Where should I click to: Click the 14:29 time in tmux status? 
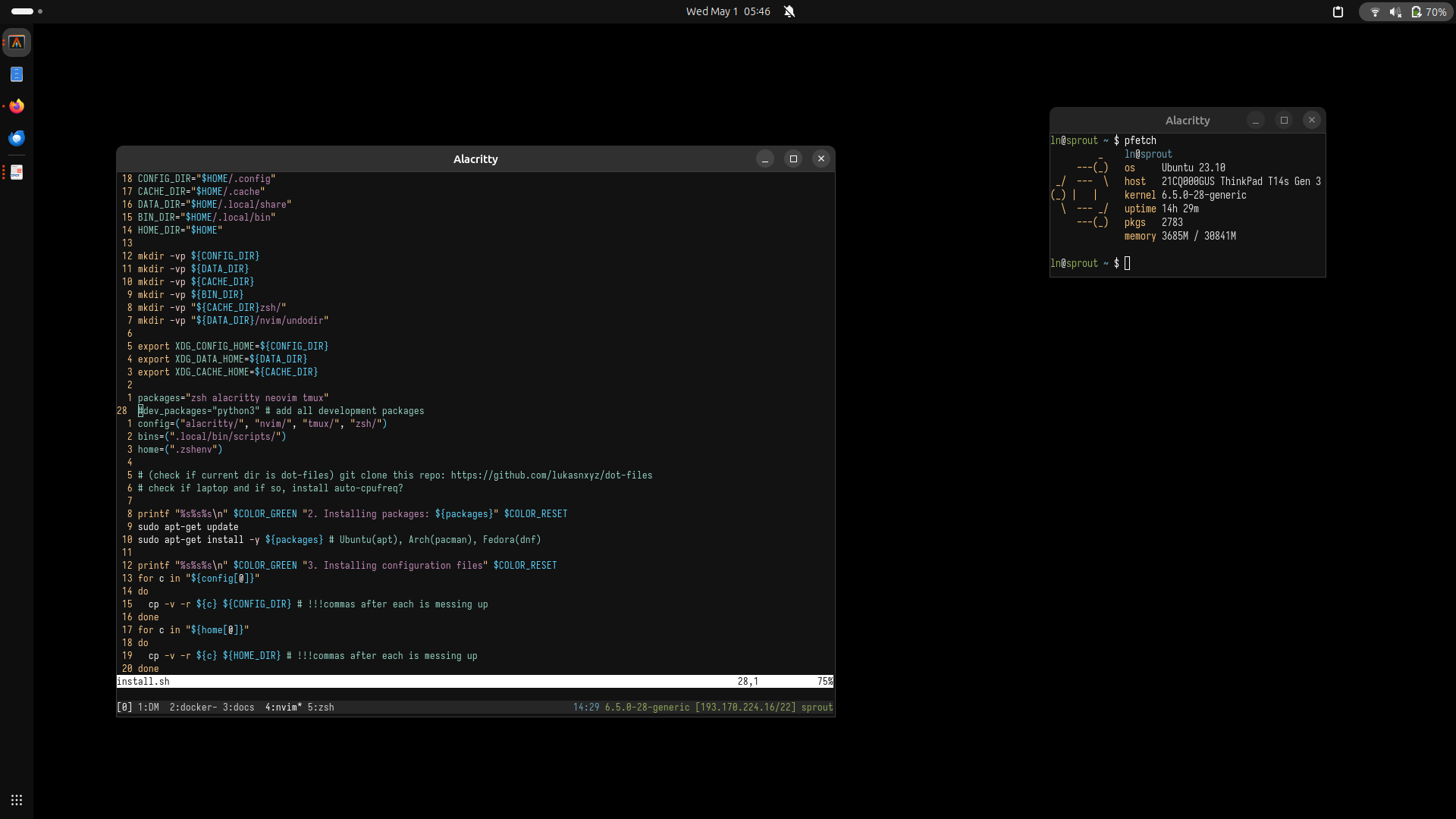586,707
